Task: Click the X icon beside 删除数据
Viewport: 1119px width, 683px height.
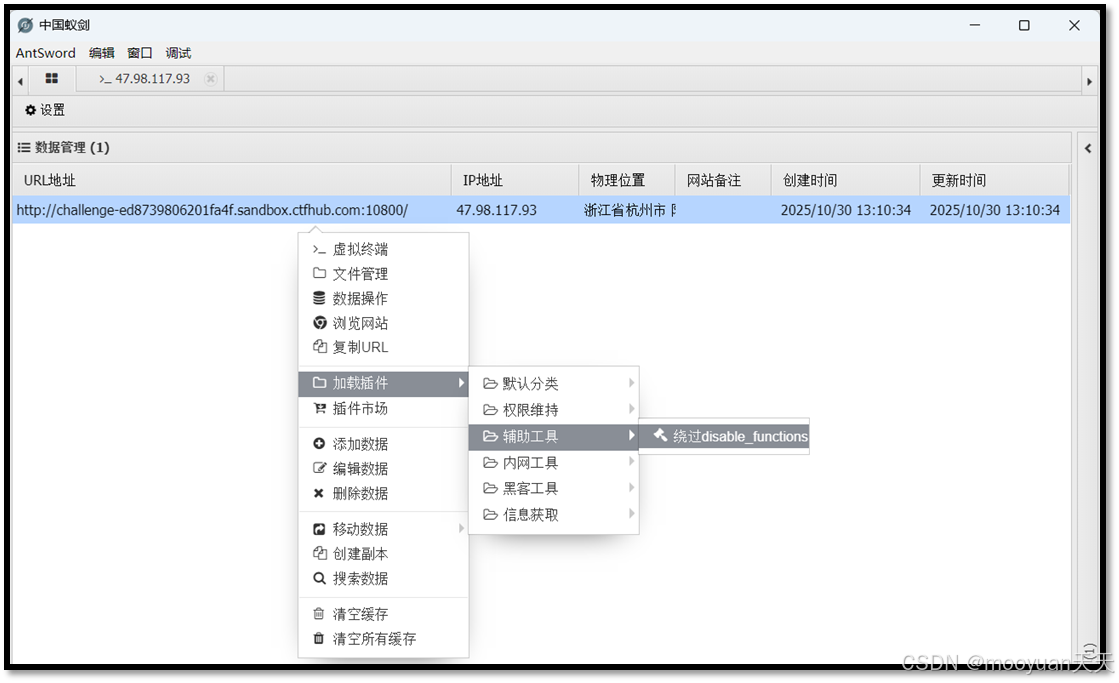Action: click(319, 493)
